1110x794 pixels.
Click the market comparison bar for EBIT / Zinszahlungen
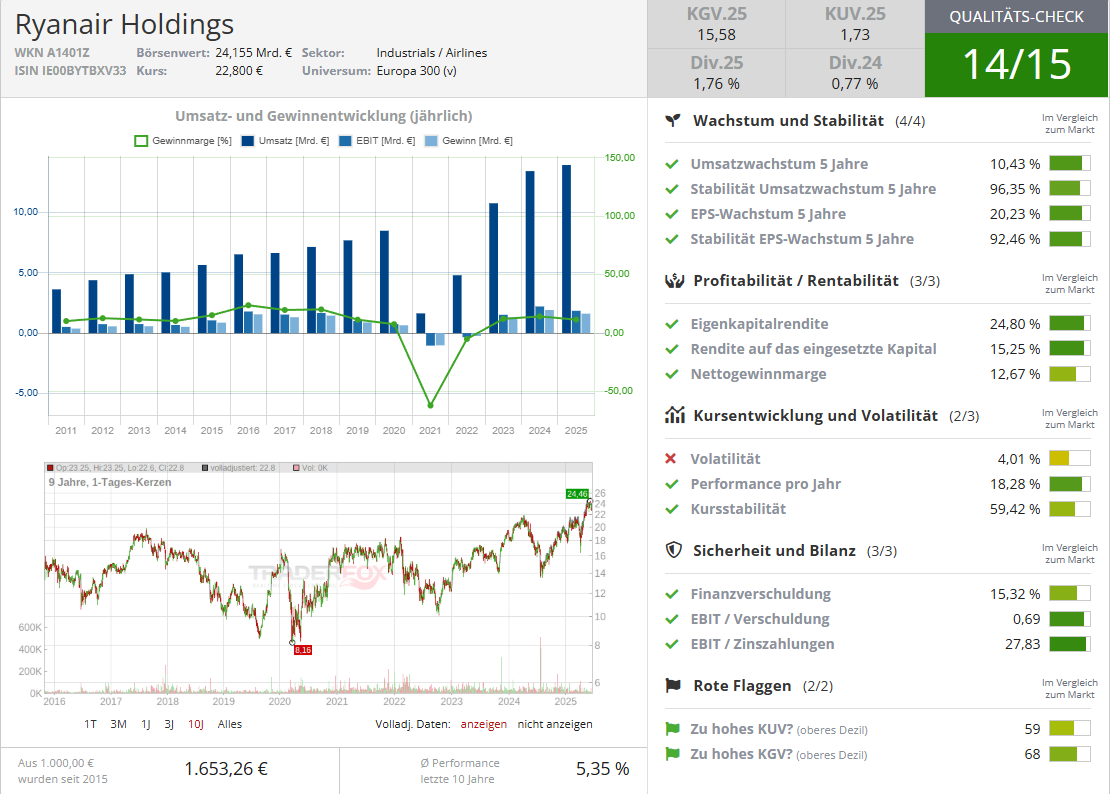[x=1070, y=644]
